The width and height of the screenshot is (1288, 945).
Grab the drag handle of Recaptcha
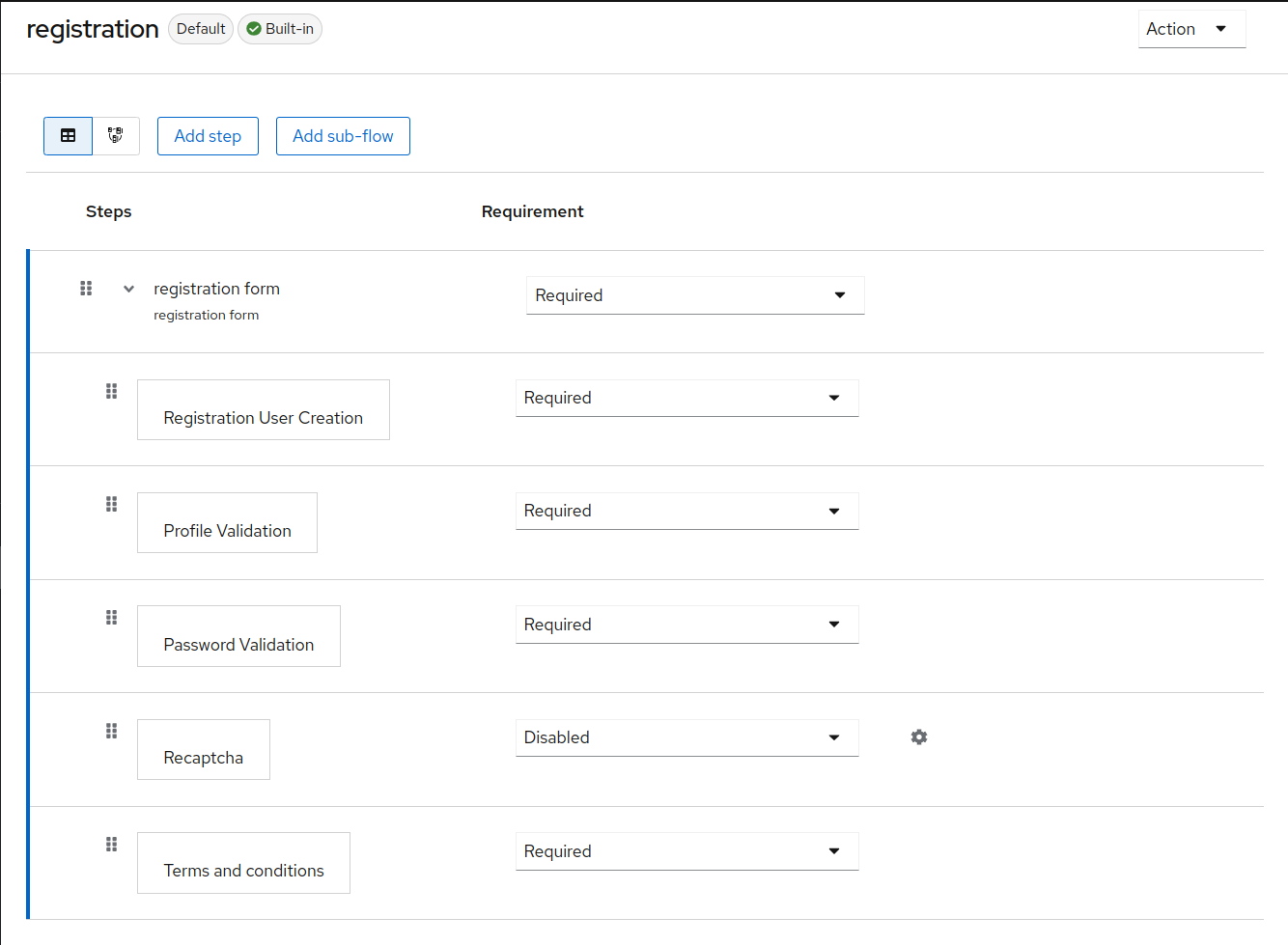111,731
